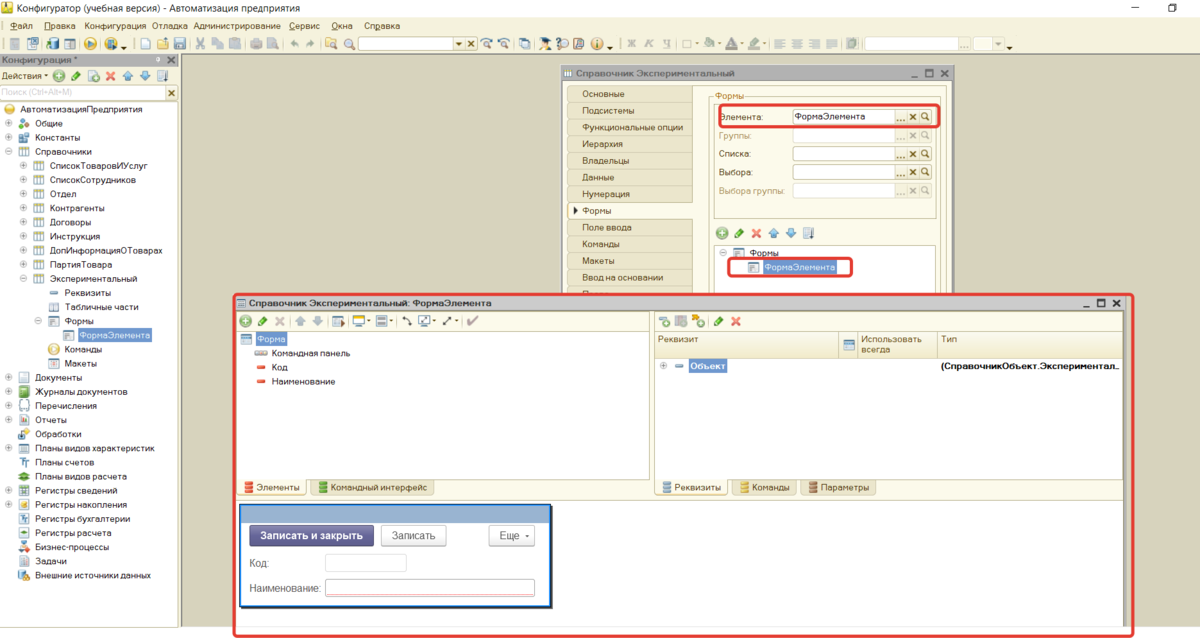Clear Элемента form field with X button

click(x=912, y=117)
